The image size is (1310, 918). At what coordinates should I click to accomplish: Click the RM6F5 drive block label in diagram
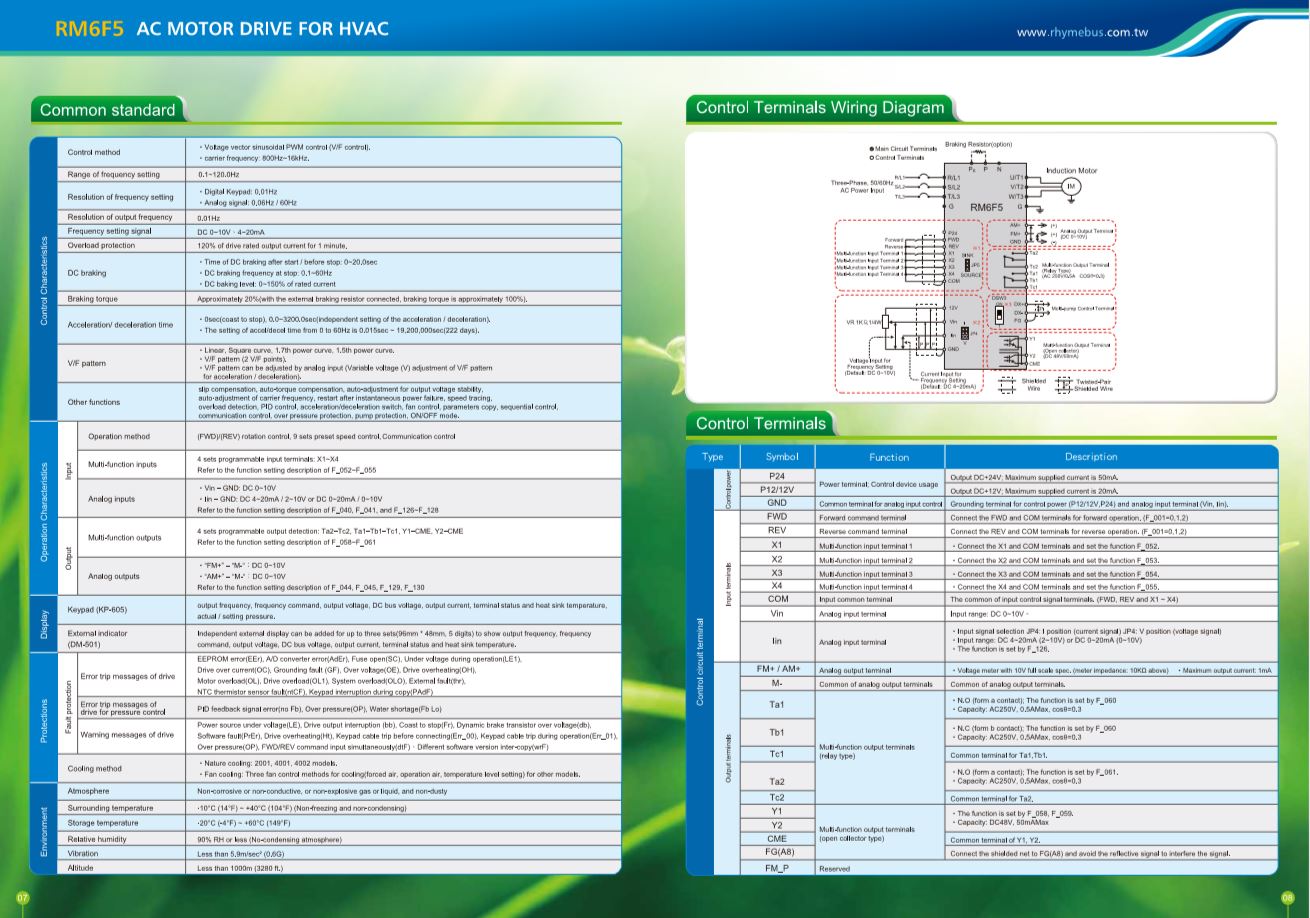[x=986, y=207]
